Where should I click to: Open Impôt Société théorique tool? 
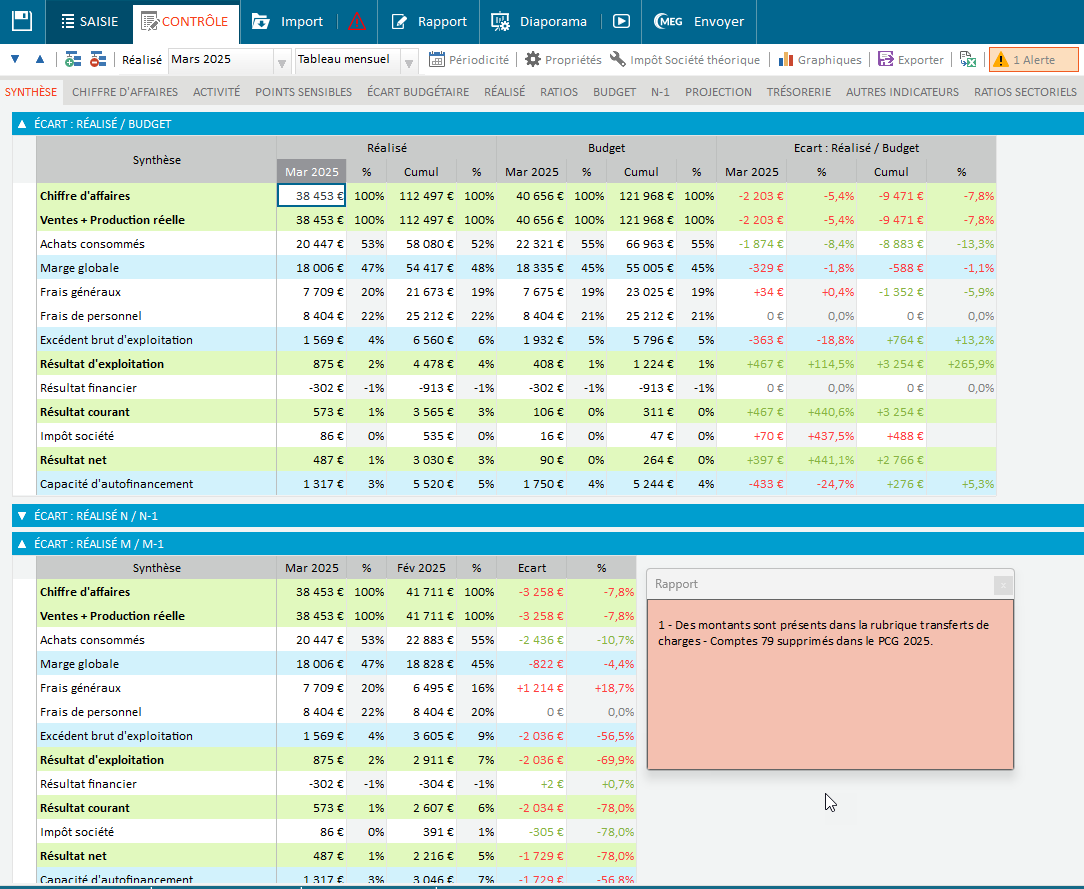(x=684, y=60)
